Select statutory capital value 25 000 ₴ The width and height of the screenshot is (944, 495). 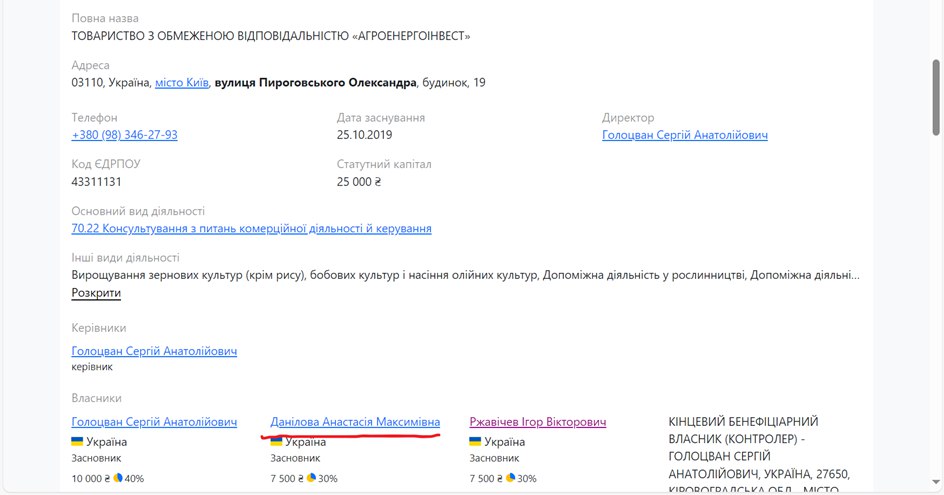tap(359, 182)
